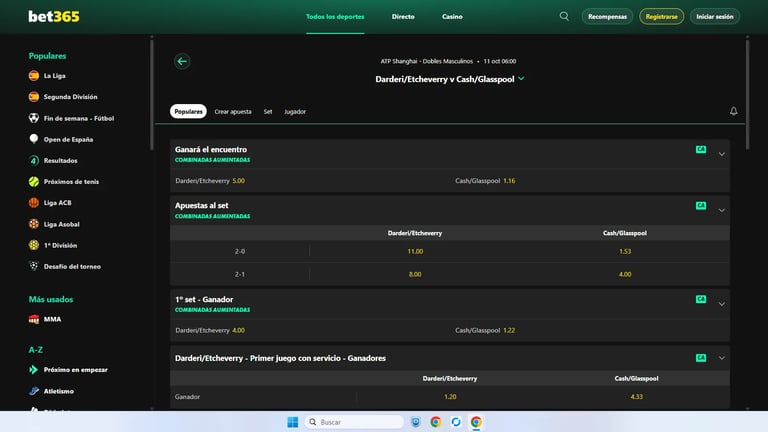Click the basketball icon for Liga ACB
The height and width of the screenshot is (432, 768).
tap(34, 202)
